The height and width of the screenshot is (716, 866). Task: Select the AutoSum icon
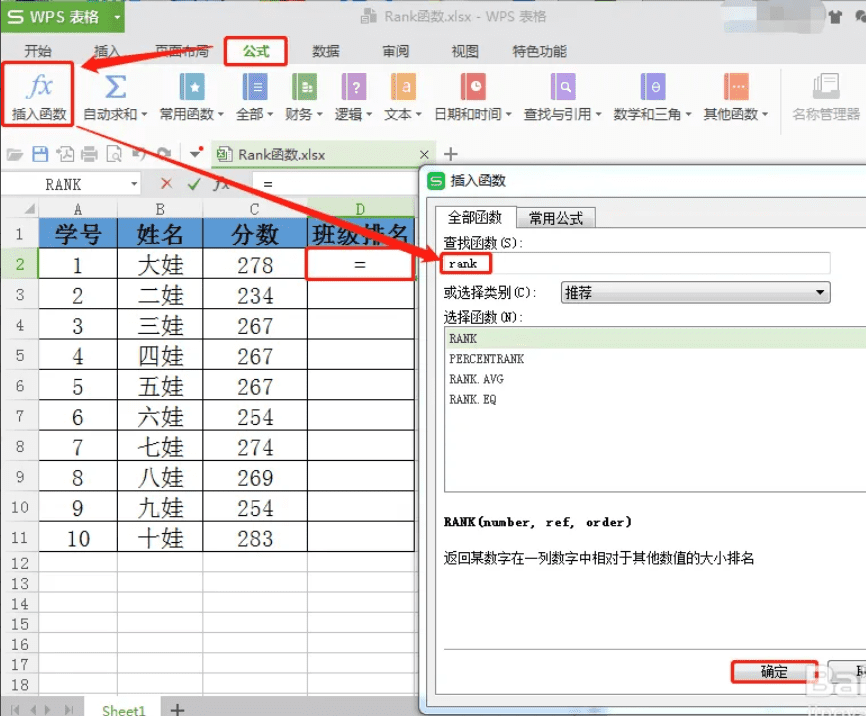[112, 95]
